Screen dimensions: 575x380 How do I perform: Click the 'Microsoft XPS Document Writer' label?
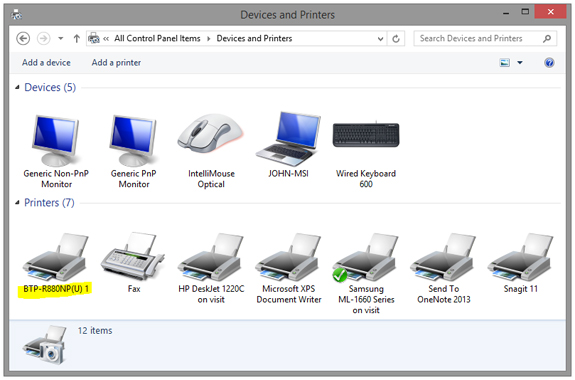coord(289,294)
